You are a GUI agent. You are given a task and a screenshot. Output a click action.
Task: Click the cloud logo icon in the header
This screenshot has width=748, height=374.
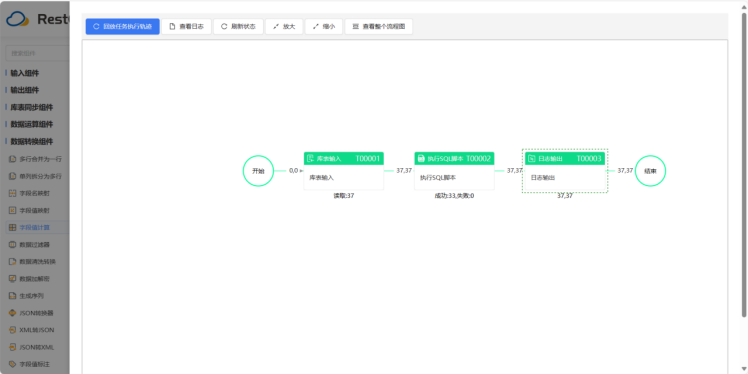(x=18, y=20)
